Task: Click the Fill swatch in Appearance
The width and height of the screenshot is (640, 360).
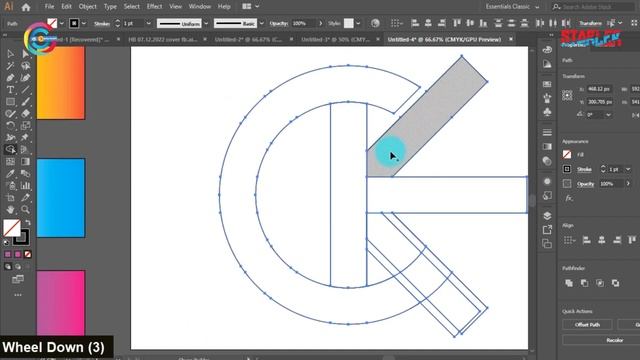Action: (567, 154)
